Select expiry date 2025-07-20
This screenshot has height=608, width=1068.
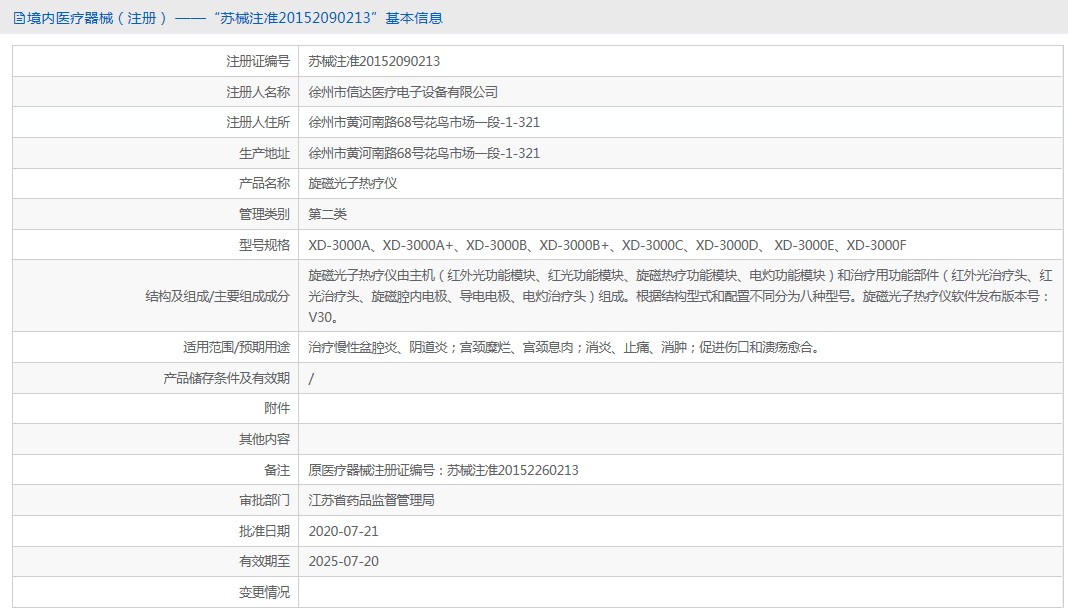(343, 562)
